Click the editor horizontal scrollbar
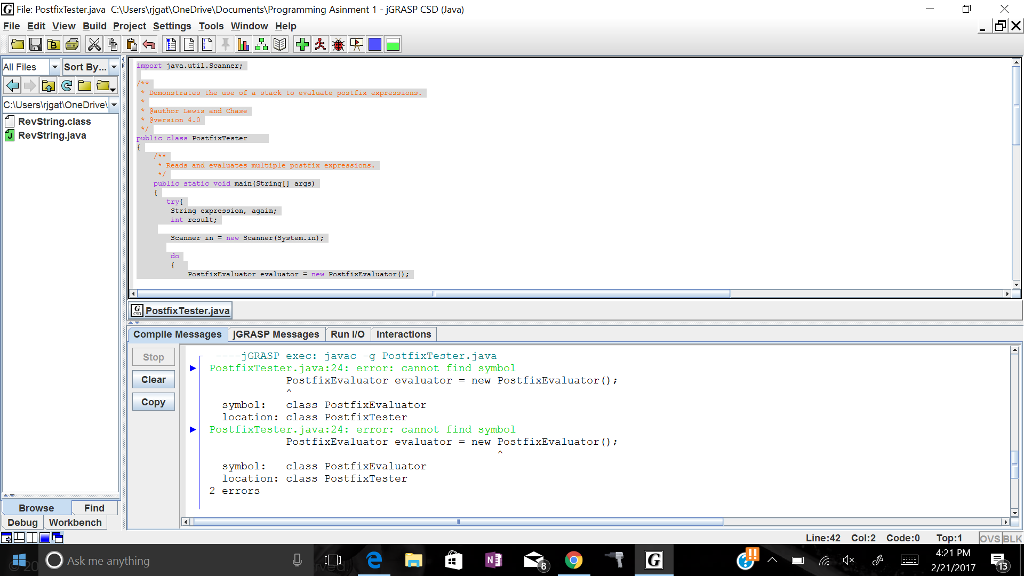The height and width of the screenshot is (576, 1024). click(572, 294)
